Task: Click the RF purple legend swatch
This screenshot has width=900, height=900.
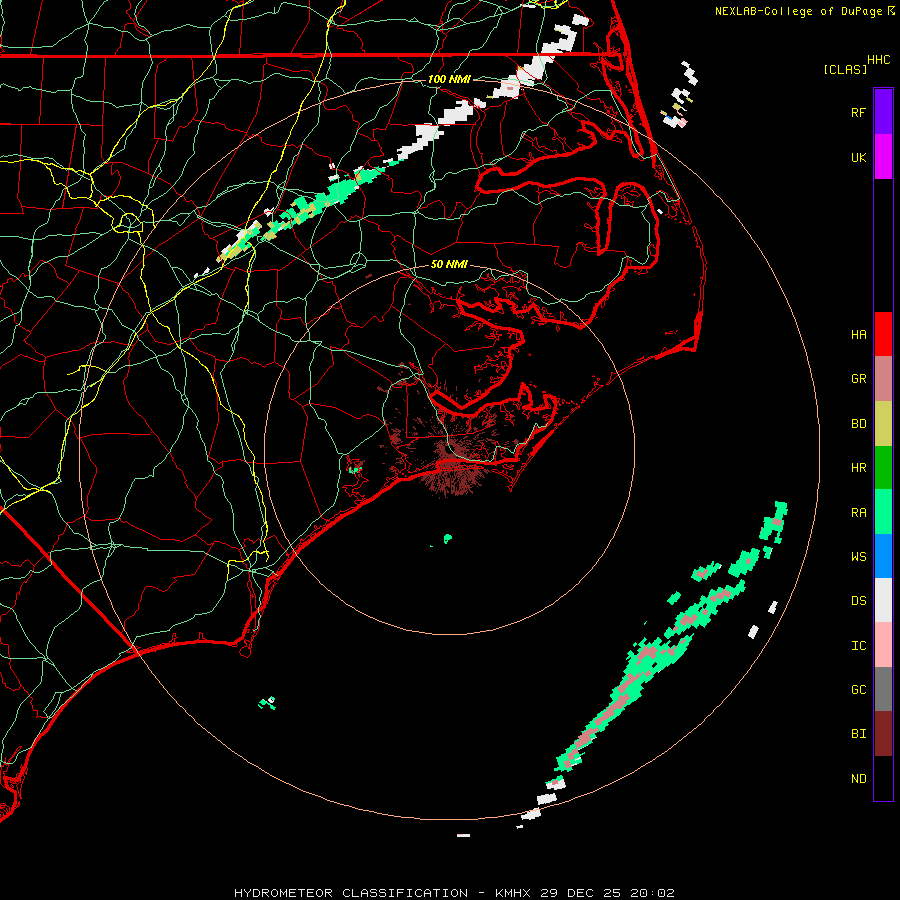Action: tap(883, 112)
